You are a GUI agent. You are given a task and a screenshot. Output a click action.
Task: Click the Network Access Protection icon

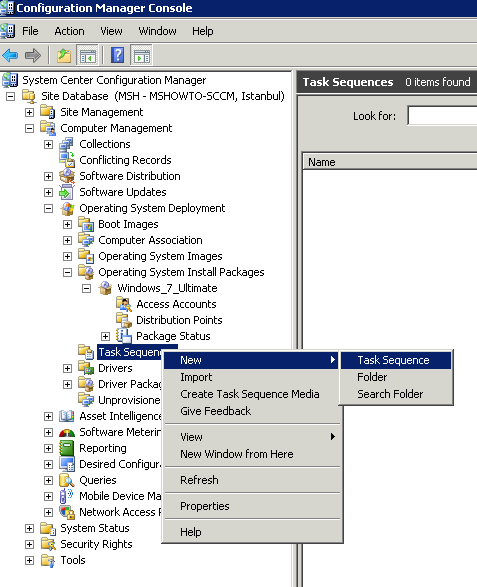click(67, 512)
